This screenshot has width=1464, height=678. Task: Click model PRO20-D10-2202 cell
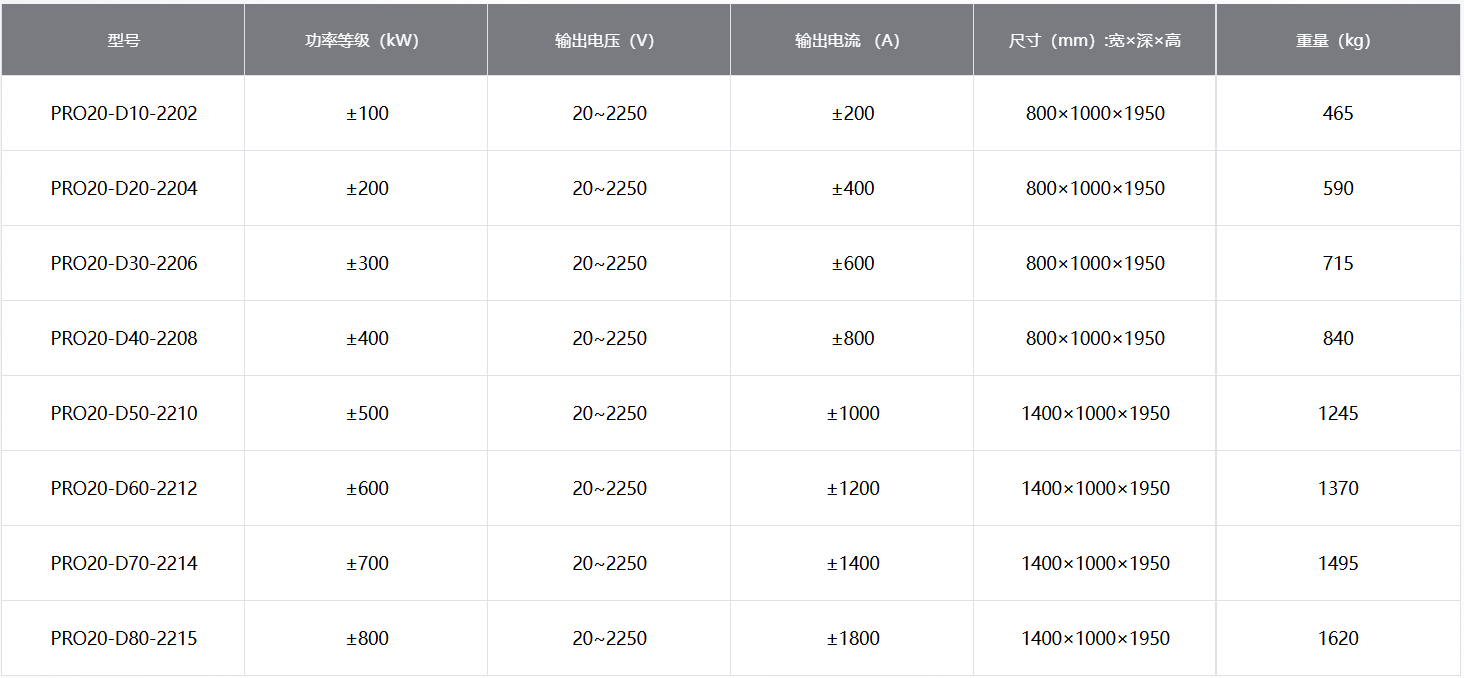click(124, 113)
